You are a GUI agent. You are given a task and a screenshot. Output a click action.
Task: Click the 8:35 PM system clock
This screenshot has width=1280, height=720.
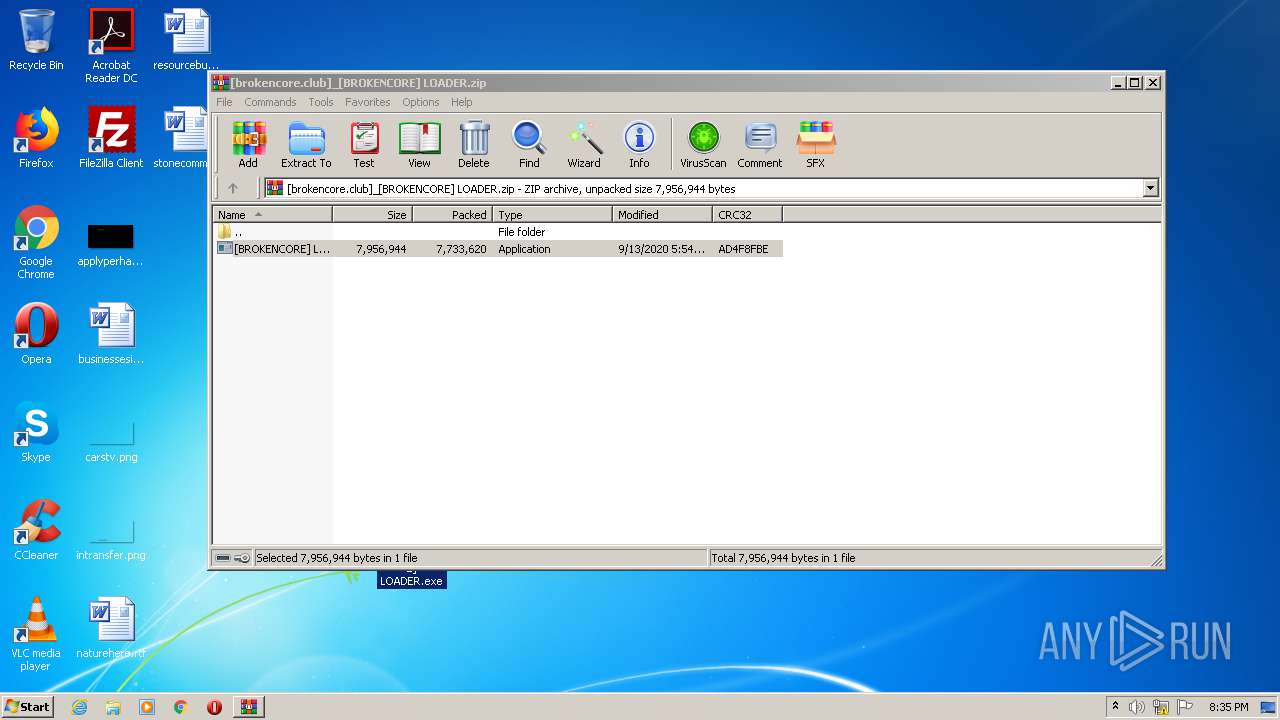coord(1229,707)
